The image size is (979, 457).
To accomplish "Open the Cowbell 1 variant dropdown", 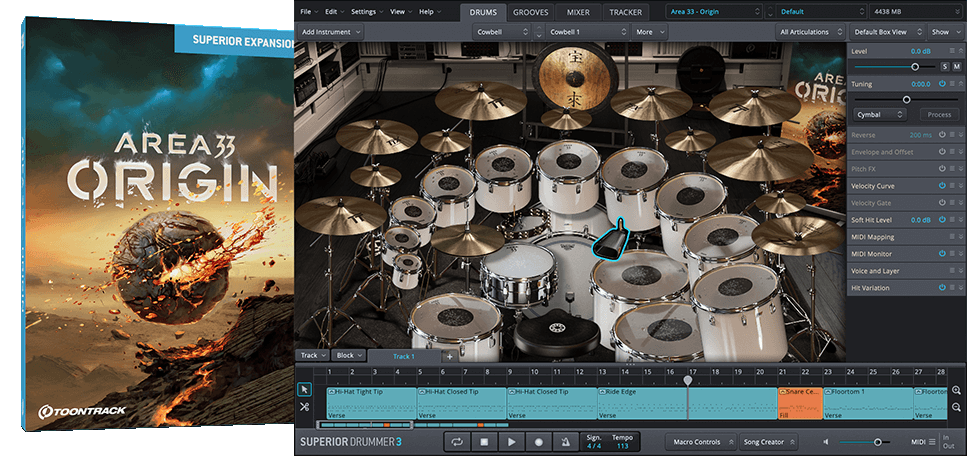I will 588,32.
